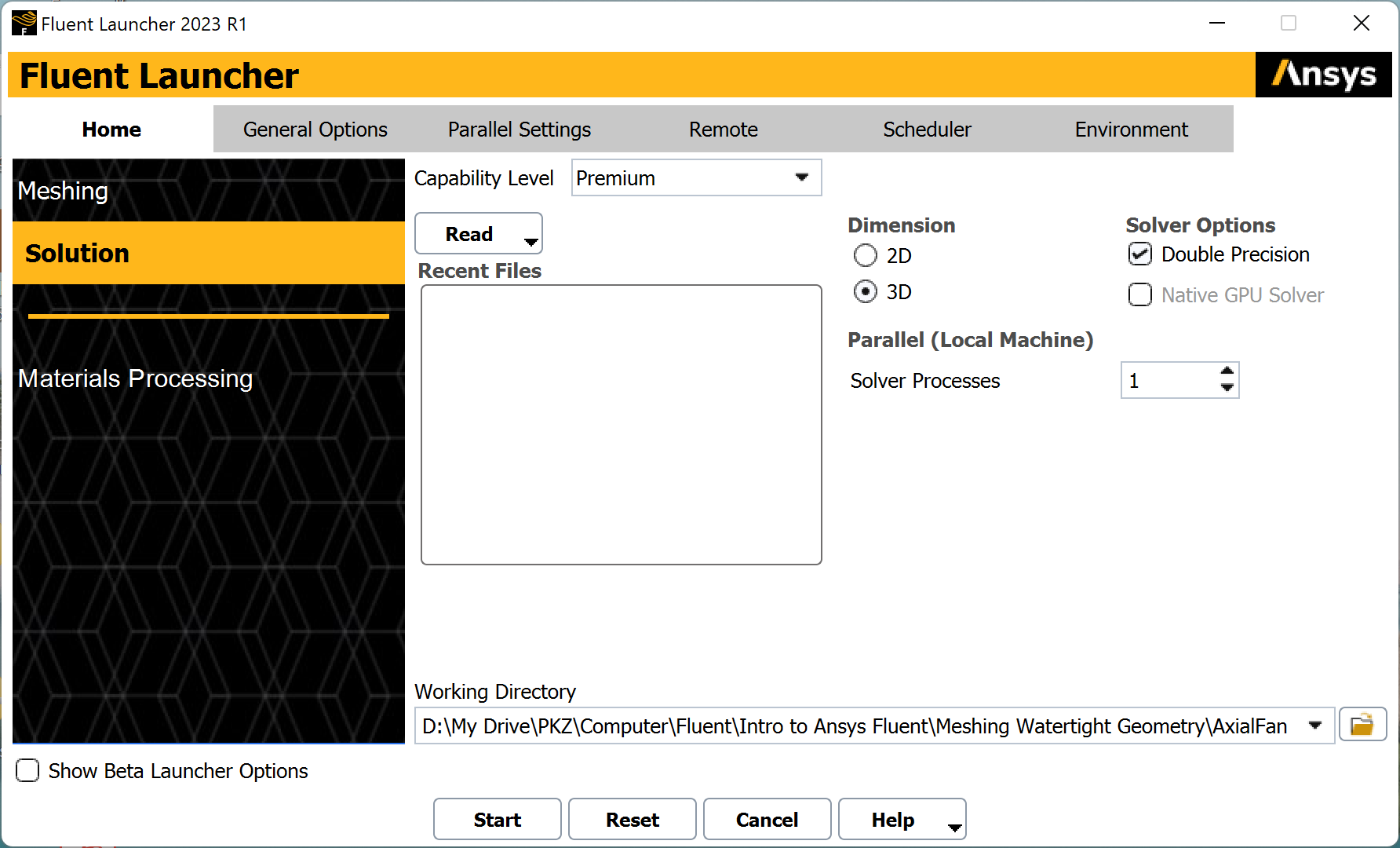Expand the Working Directory path dropdown
This screenshot has width=1400, height=848.
[x=1315, y=726]
